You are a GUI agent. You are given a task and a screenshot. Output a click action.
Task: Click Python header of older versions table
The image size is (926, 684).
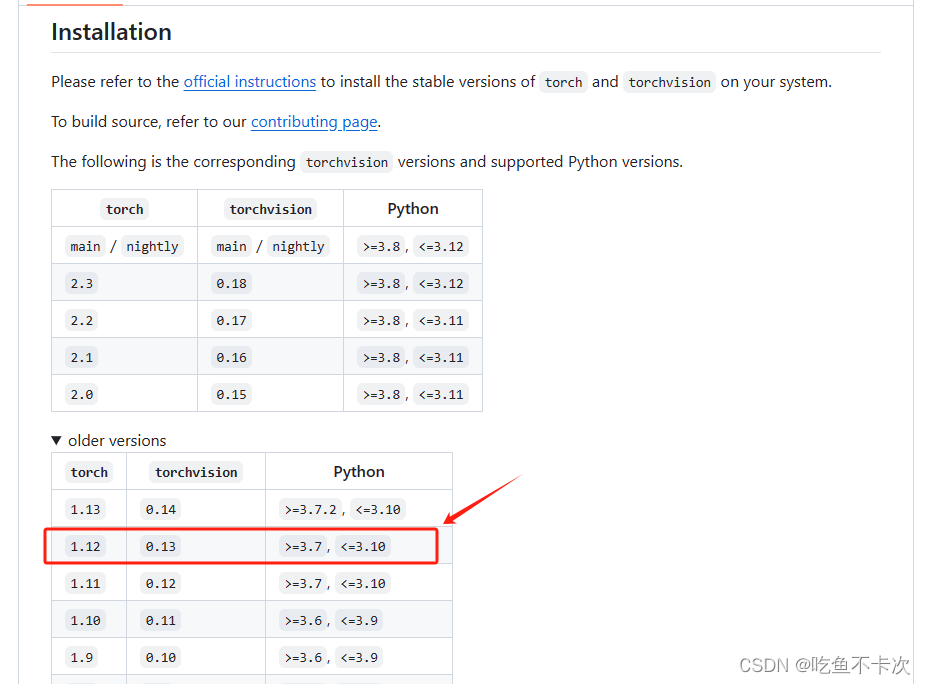pyautogui.click(x=359, y=471)
